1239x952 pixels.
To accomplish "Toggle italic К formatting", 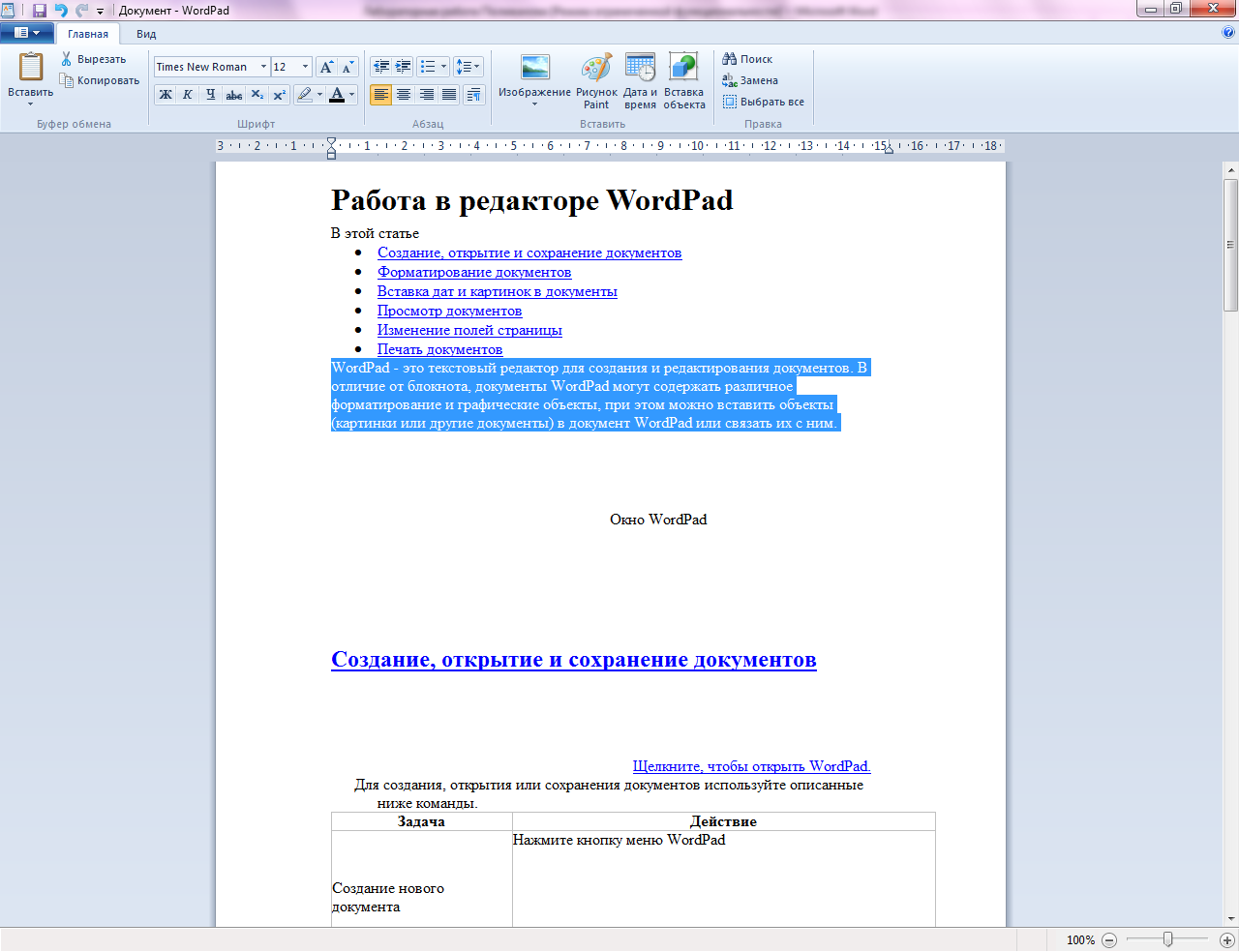I will coord(188,95).
